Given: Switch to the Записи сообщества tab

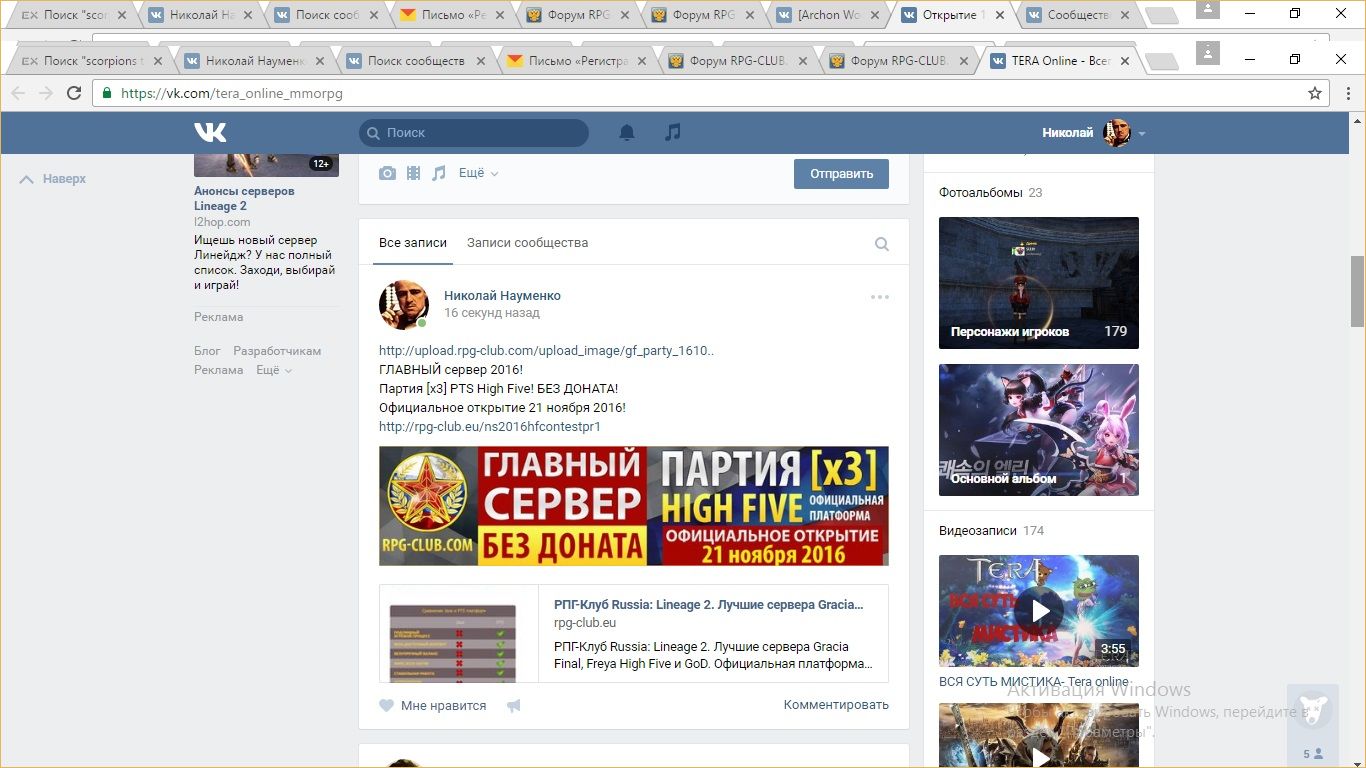Looking at the screenshot, I should pos(527,243).
